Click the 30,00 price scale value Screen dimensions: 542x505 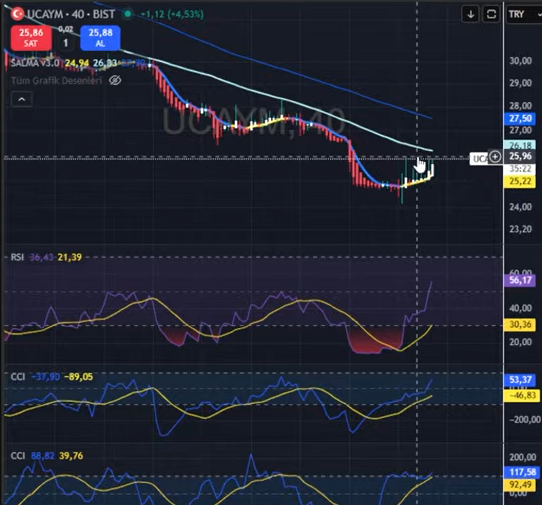coord(521,61)
